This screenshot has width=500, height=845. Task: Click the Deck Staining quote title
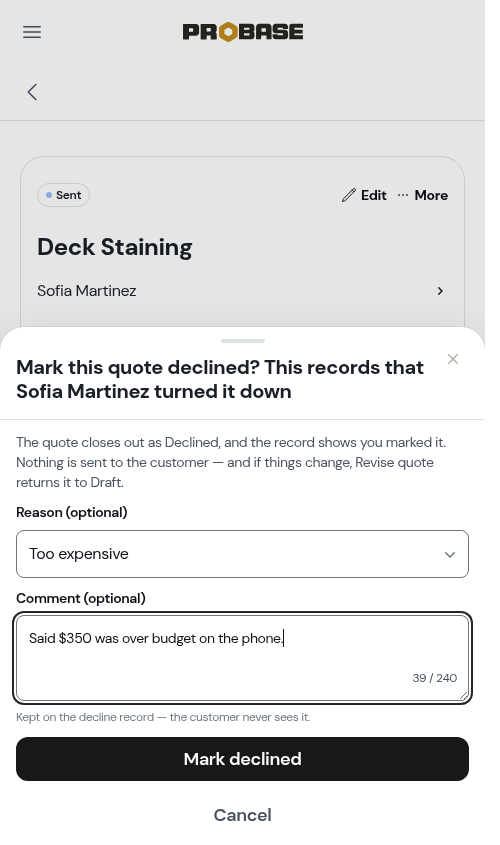click(115, 247)
